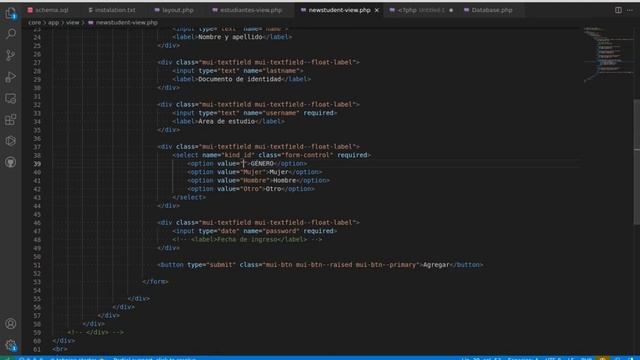Viewport: 640px width, 360px height.
Task: Click the 'Fecha de ingreso' comment line
Action: point(247,240)
